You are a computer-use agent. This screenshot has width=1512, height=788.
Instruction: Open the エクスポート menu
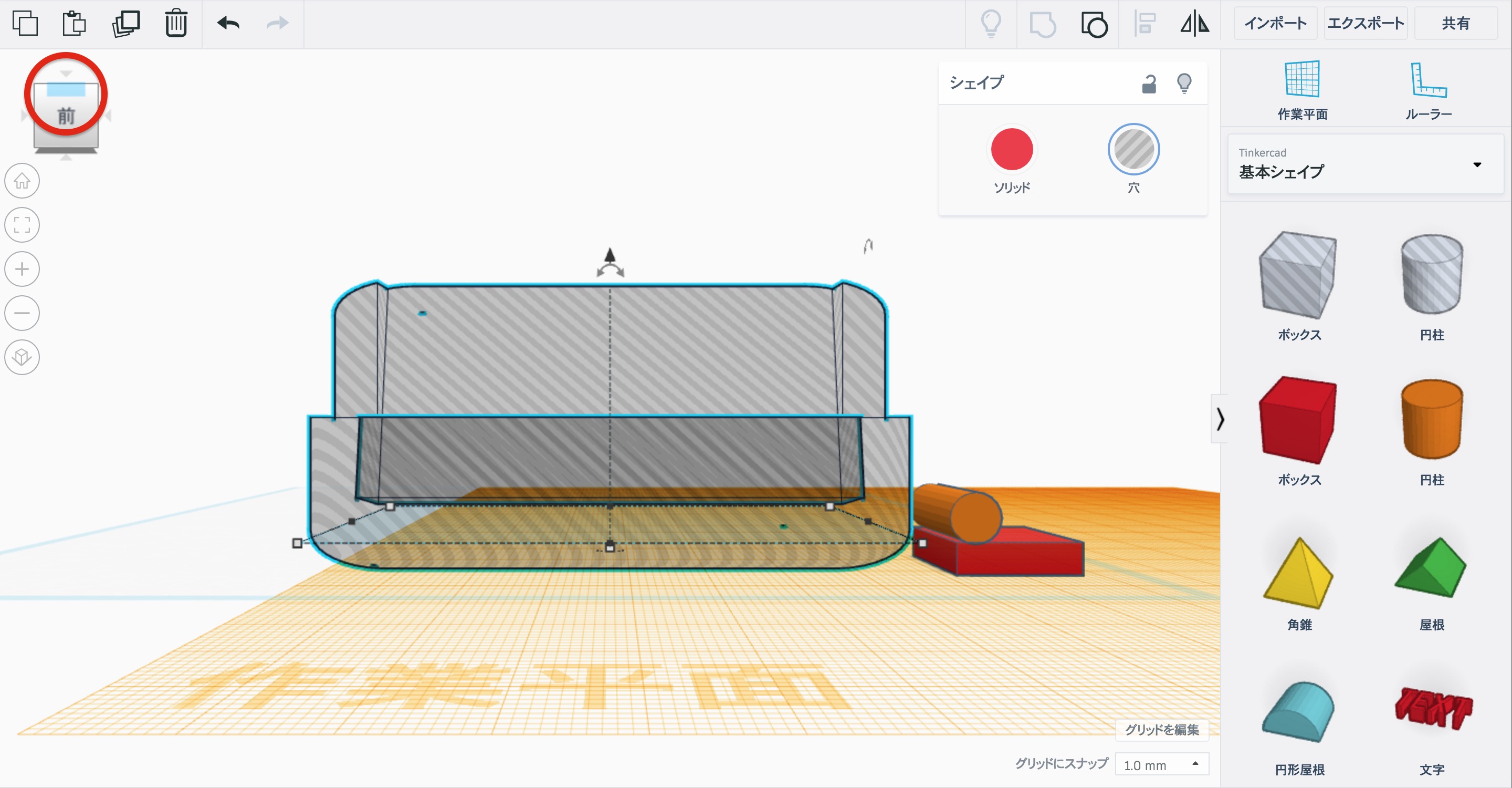point(1365,24)
